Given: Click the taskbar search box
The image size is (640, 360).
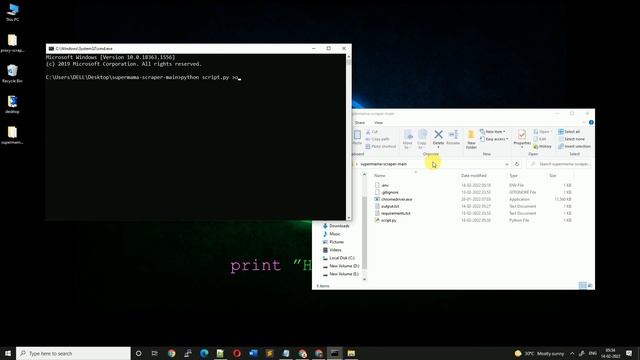Looking at the screenshot, I should pos(73,353).
